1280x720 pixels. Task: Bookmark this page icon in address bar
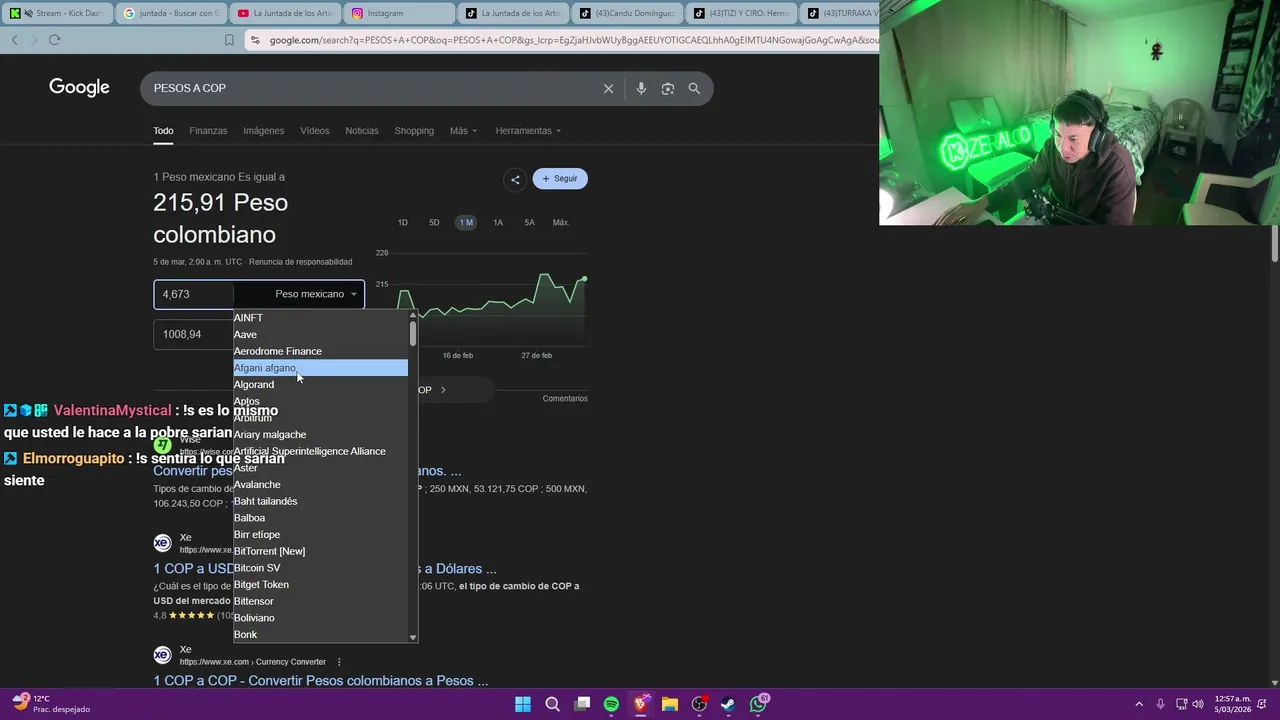pyautogui.click(x=229, y=40)
